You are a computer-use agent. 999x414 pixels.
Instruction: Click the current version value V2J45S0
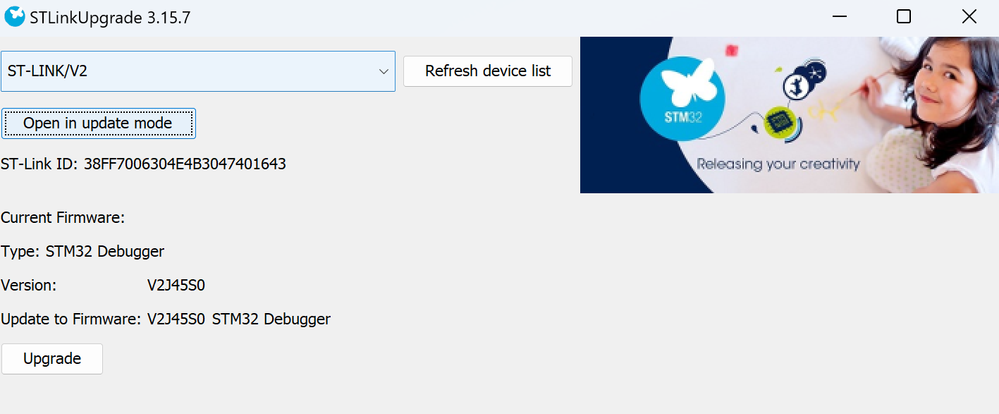(176, 285)
